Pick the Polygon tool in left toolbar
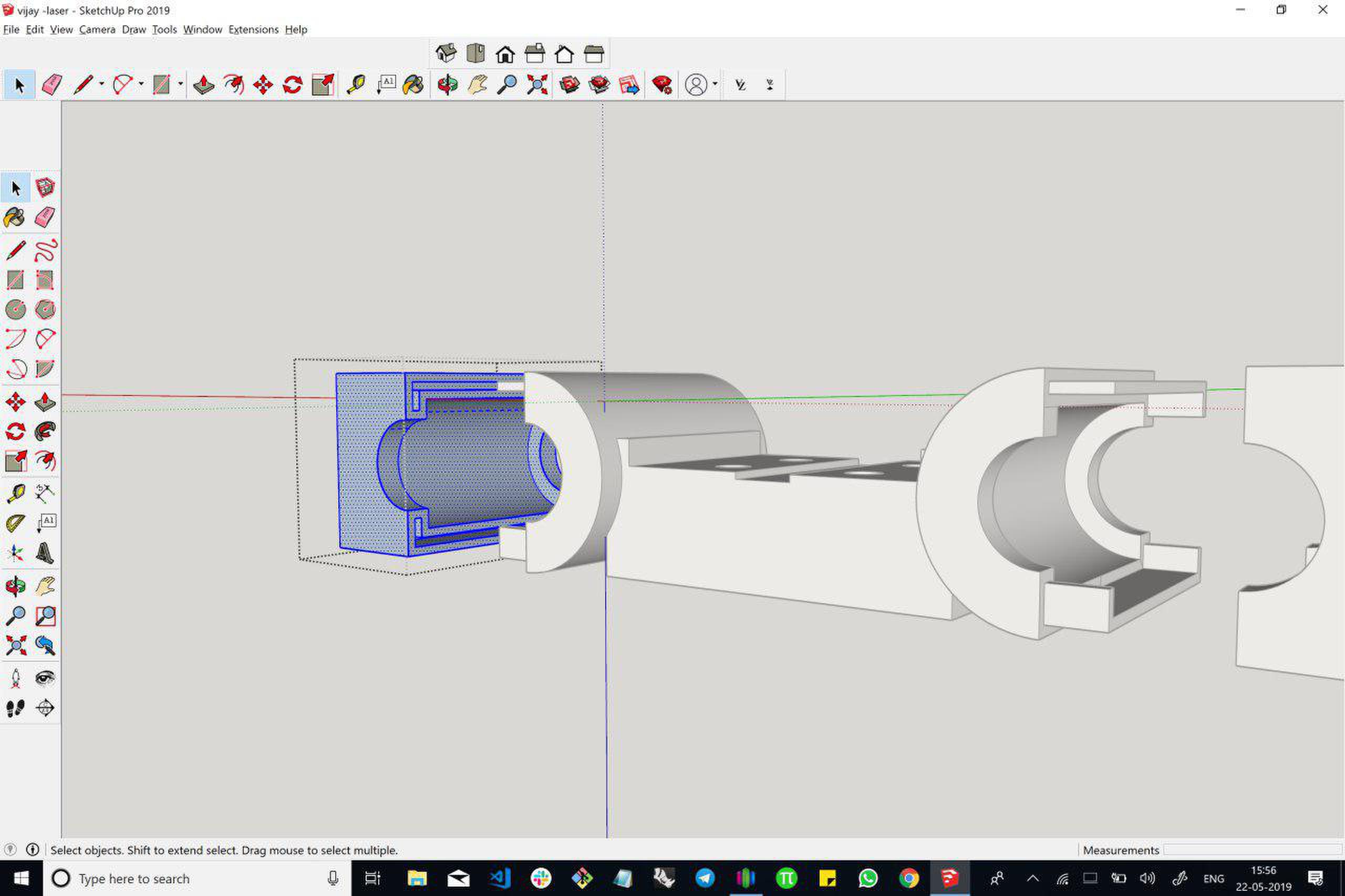The height and width of the screenshot is (896, 1345). tap(45, 310)
